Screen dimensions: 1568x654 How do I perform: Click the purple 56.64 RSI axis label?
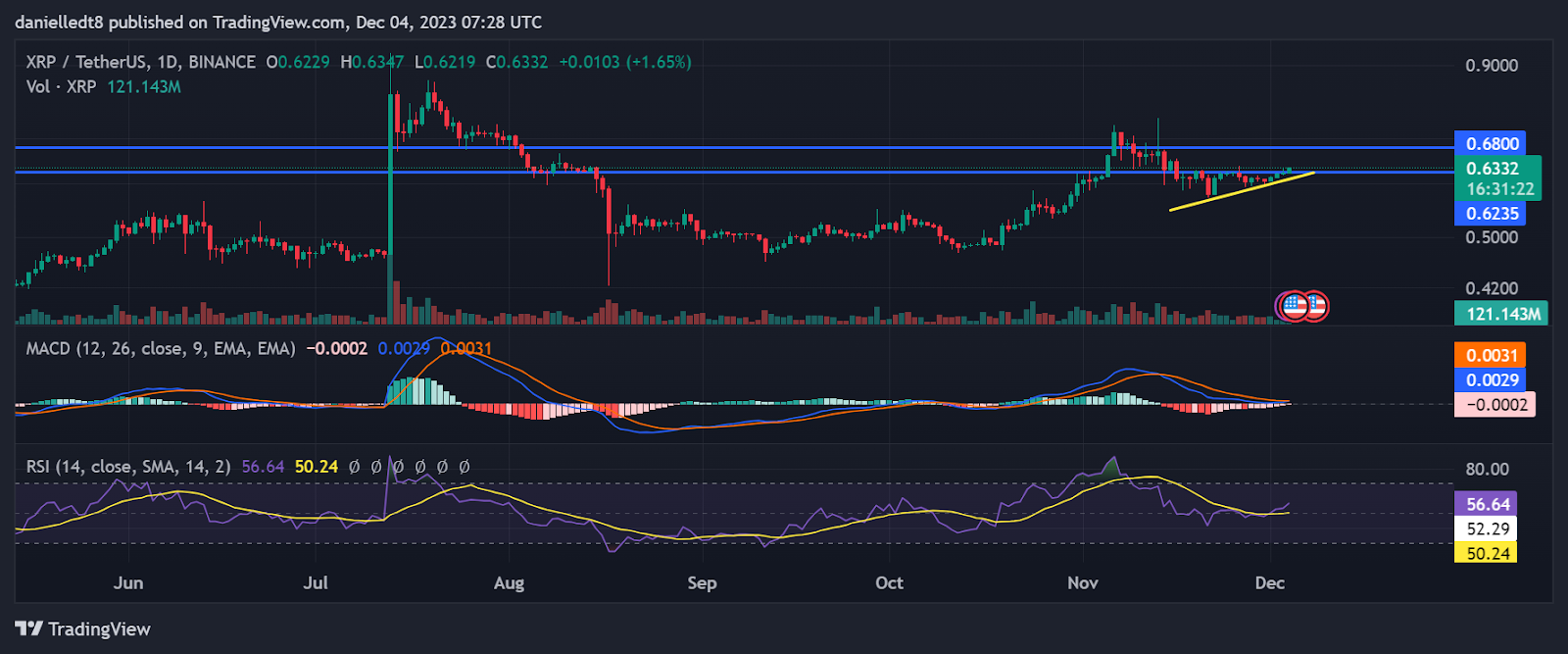1487,504
